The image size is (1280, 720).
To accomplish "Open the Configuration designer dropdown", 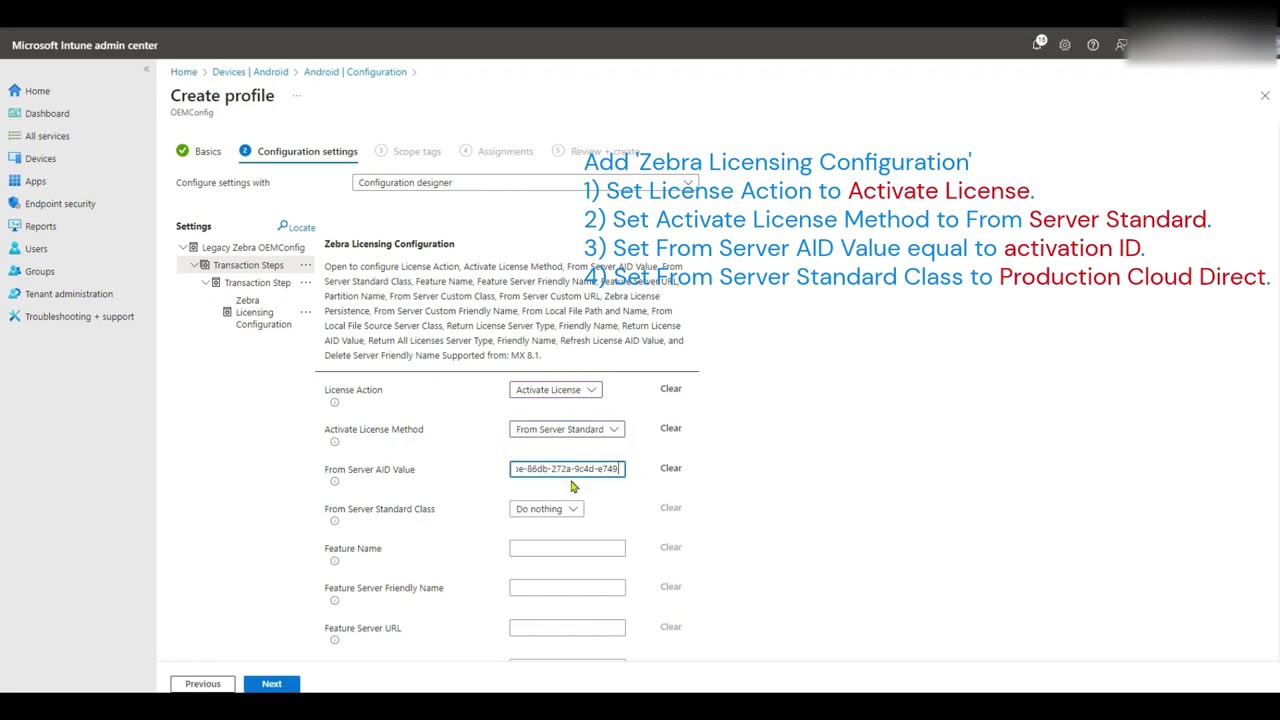I will click(525, 183).
